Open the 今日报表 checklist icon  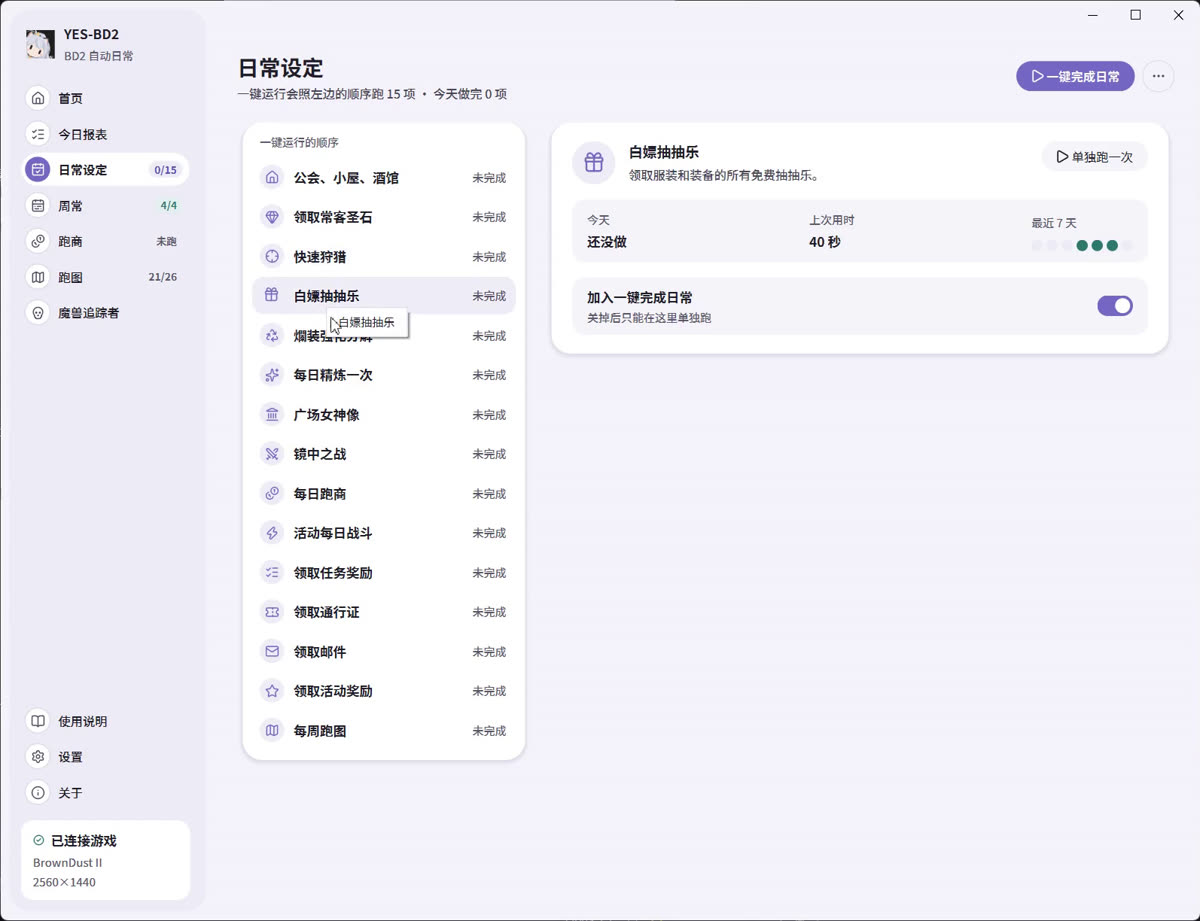pyautogui.click(x=38, y=134)
